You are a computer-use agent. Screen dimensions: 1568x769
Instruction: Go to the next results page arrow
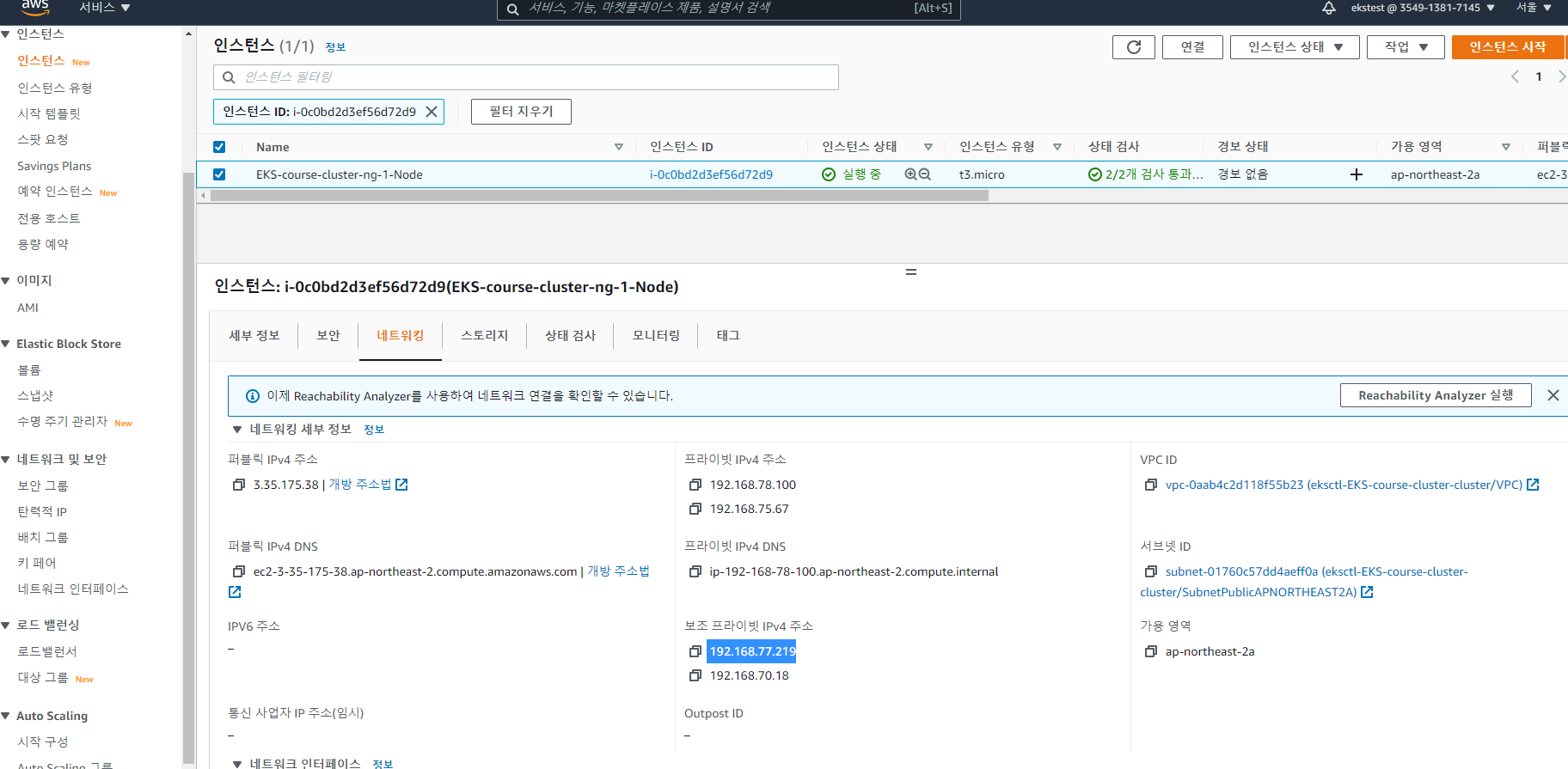point(1562,76)
